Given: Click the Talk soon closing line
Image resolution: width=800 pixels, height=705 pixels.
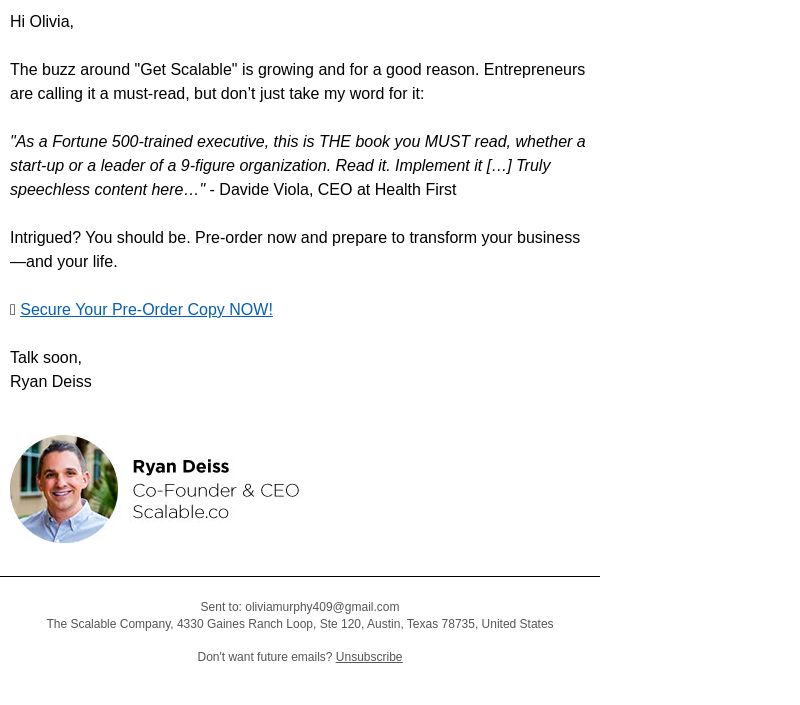Looking at the screenshot, I should tap(46, 358).
